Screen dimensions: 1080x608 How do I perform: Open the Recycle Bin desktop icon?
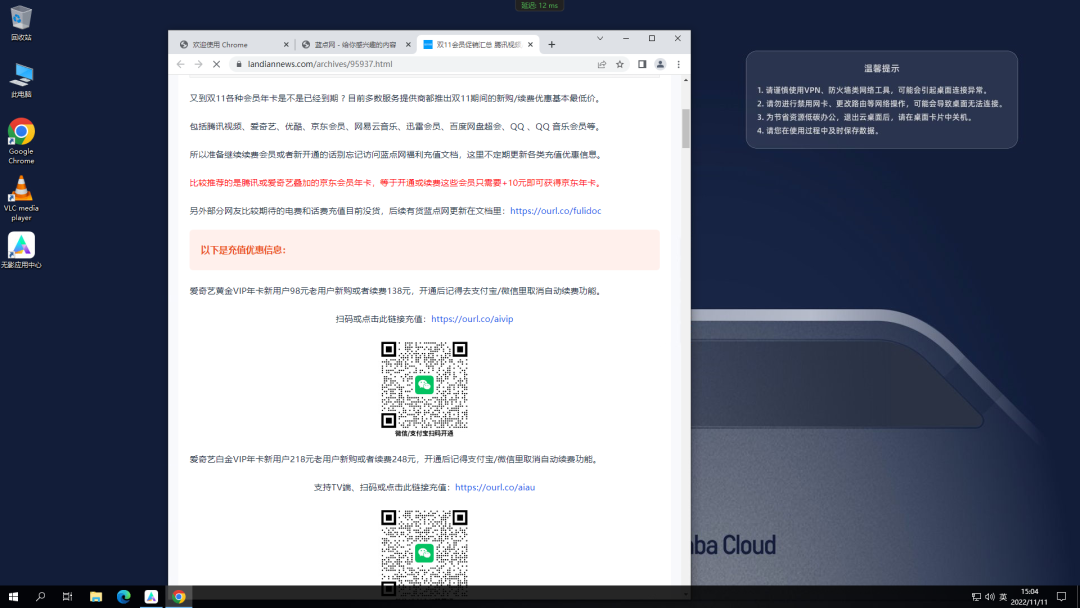click(21, 23)
